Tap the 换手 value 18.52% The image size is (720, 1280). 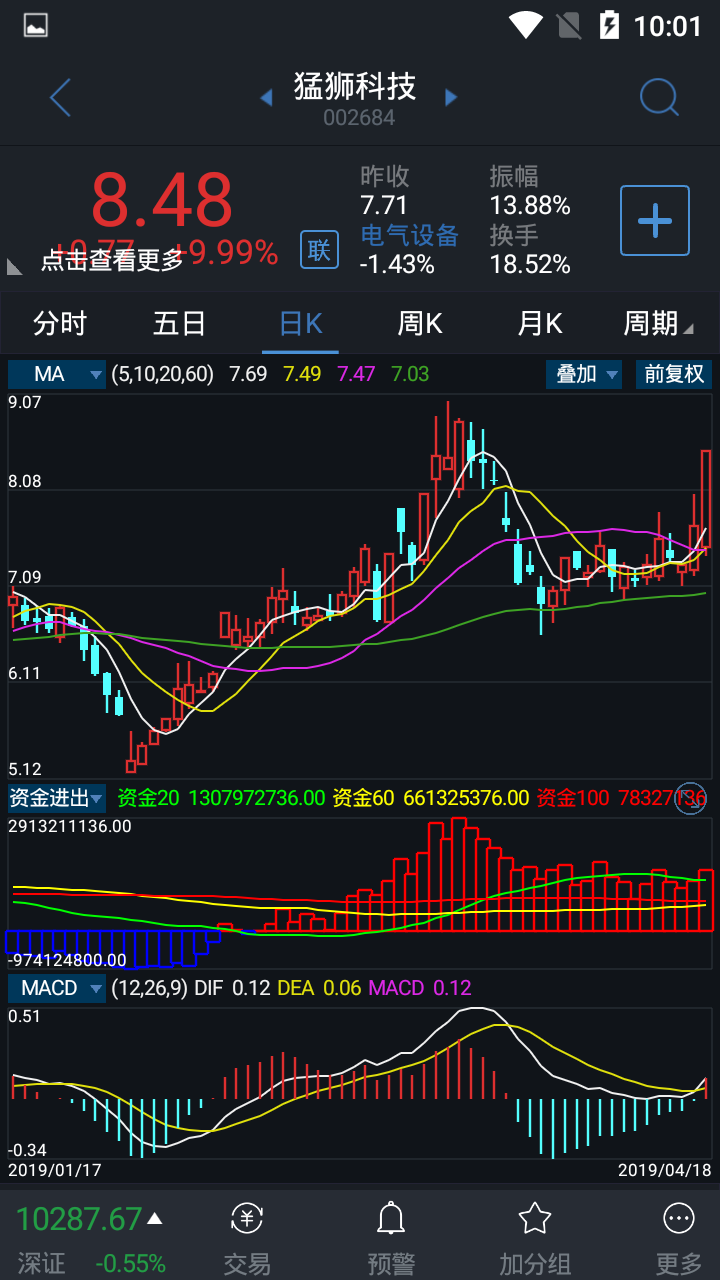pos(530,265)
